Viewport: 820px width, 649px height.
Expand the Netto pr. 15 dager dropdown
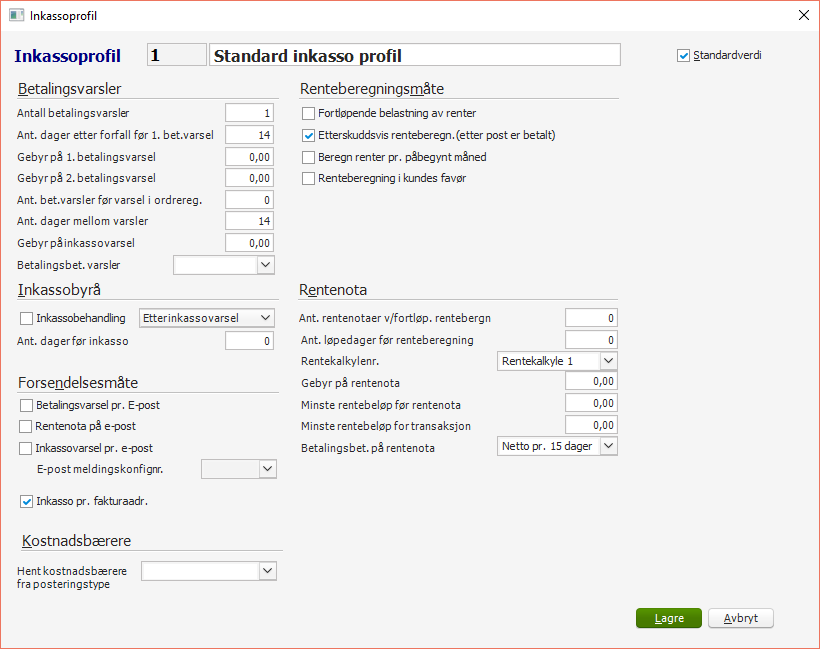(x=608, y=447)
